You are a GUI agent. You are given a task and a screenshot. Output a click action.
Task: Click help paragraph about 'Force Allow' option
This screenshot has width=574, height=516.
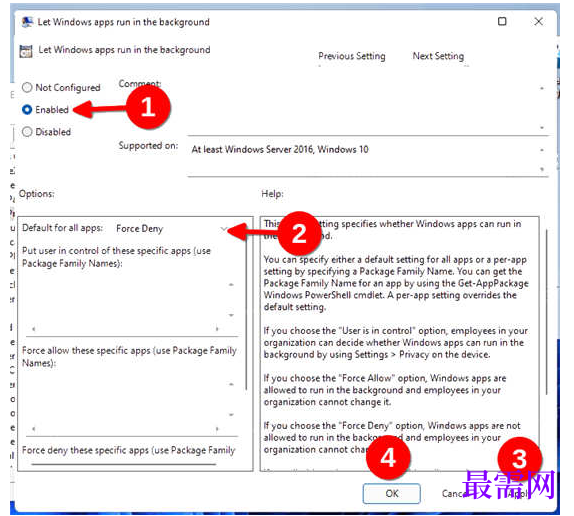[x=385, y=390]
